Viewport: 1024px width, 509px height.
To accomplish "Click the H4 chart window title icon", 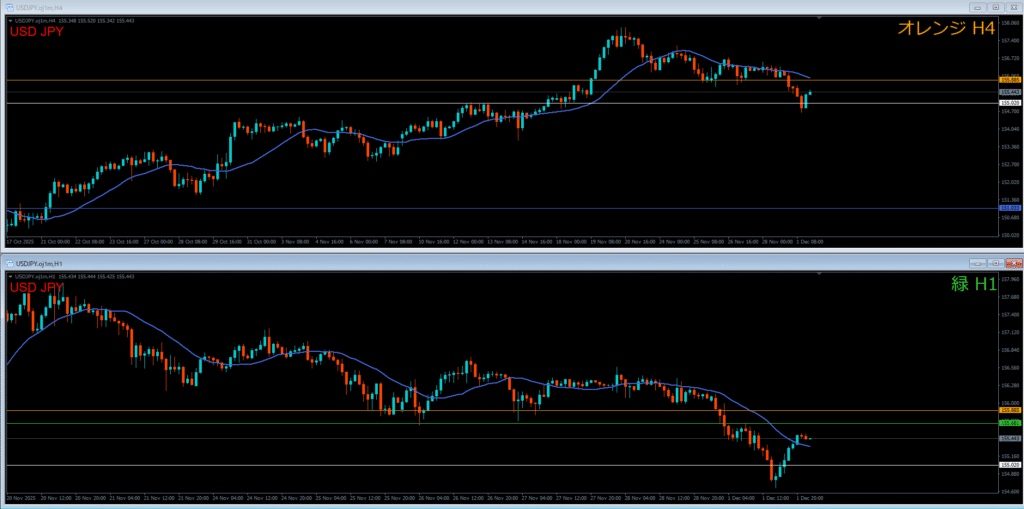I will [x=8, y=7].
